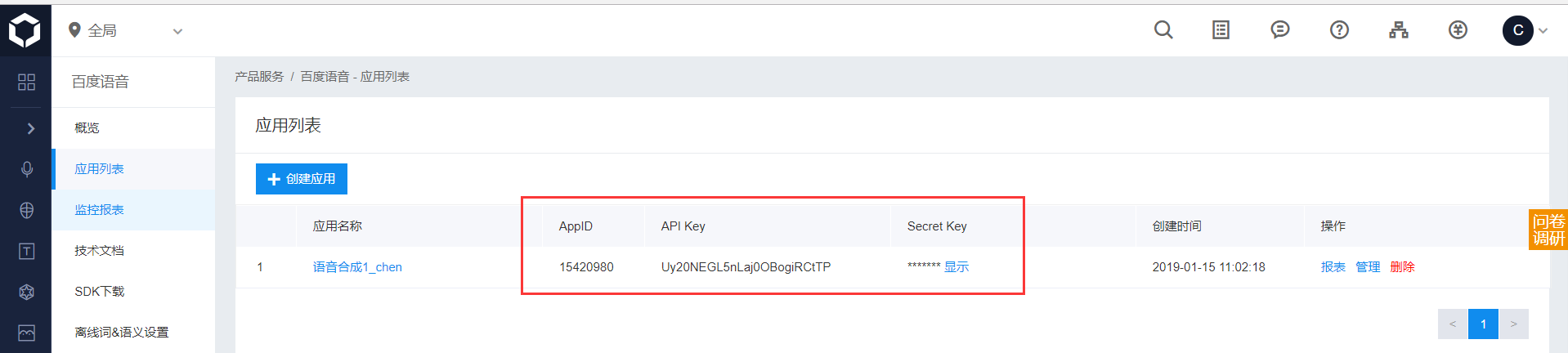Click the globe icon in left rail
Screen dimensions: 1568x353
(27, 210)
